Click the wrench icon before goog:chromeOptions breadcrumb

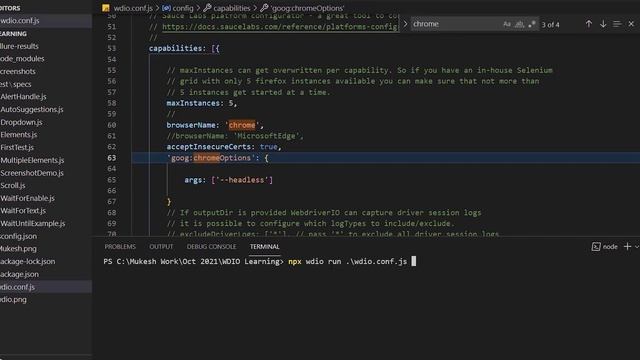click(x=264, y=8)
